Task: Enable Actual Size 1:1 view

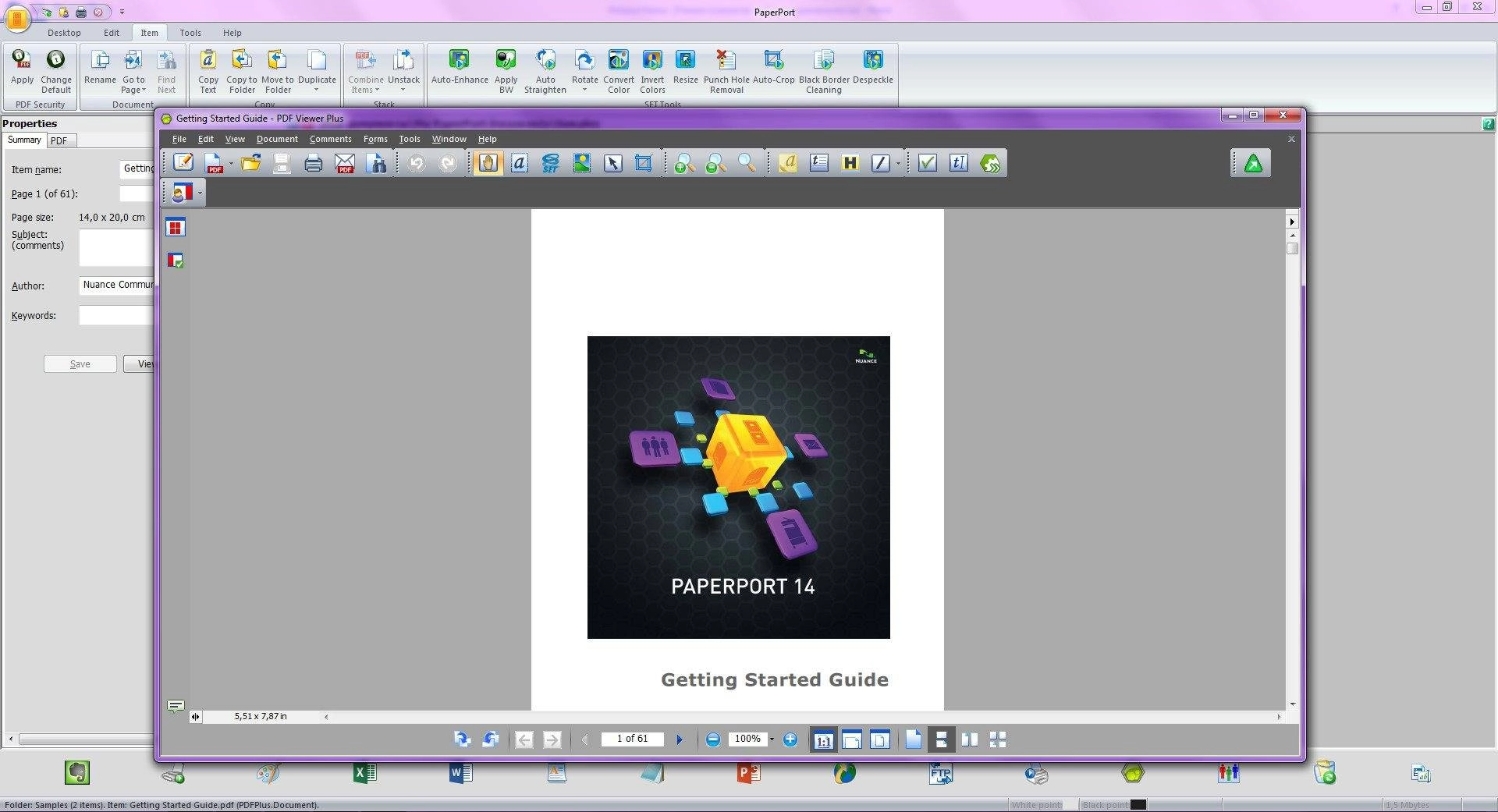Action: (823, 739)
